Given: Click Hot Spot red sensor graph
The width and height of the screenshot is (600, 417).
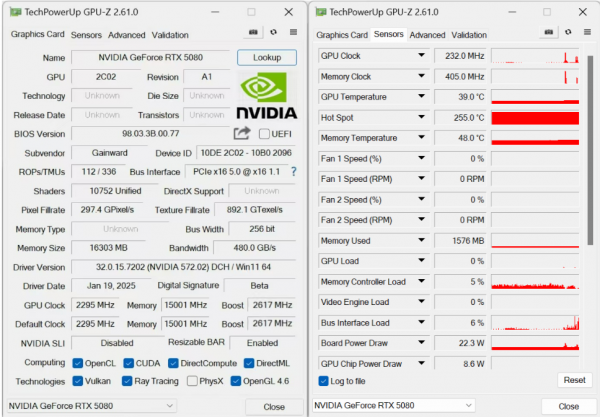Looking at the screenshot, I should tap(535, 118).
